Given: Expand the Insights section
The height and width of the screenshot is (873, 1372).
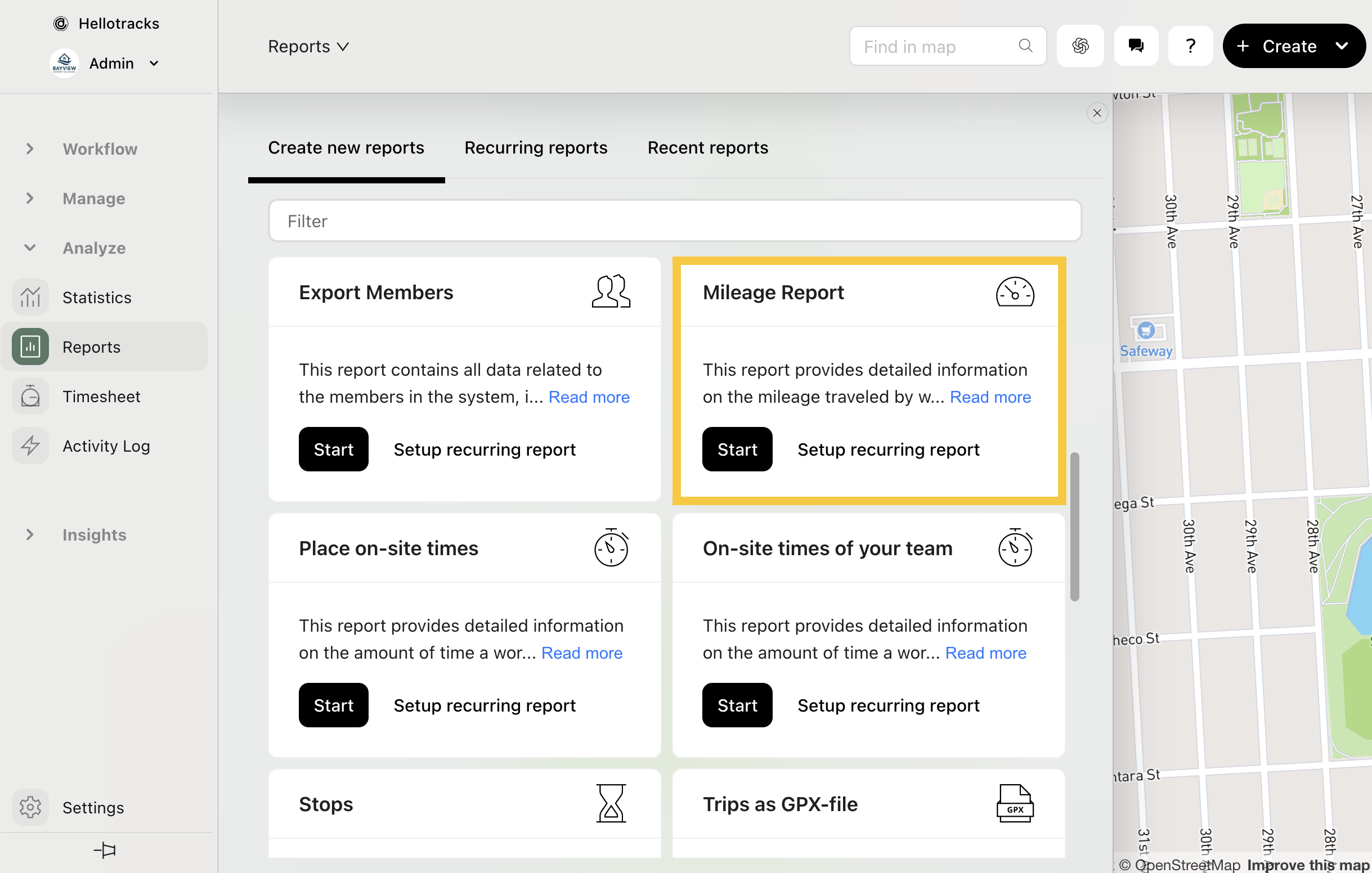Looking at the screenshot, I should click(x=30, y=535).
